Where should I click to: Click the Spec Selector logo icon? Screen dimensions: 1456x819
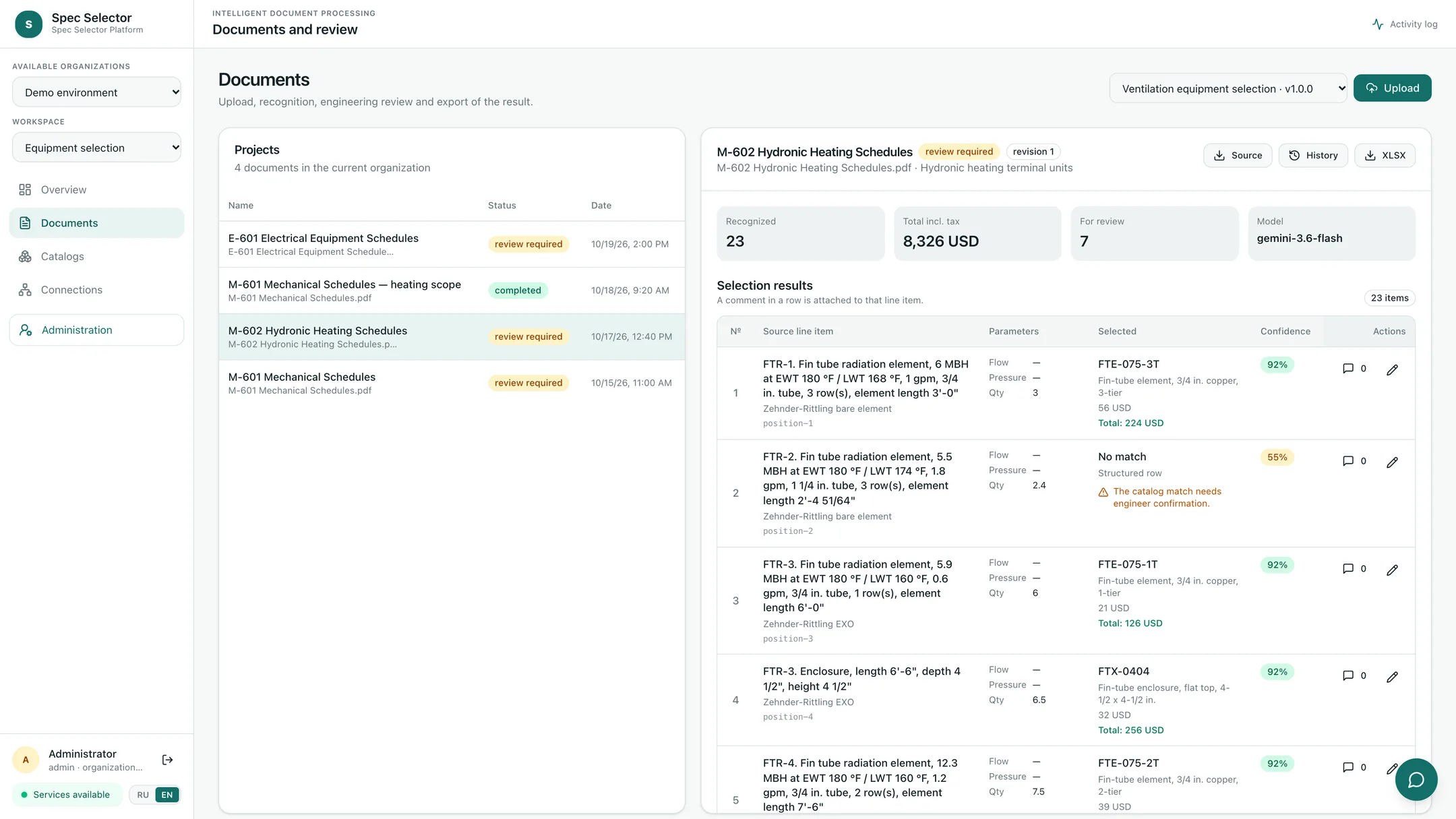coord(28,24)
